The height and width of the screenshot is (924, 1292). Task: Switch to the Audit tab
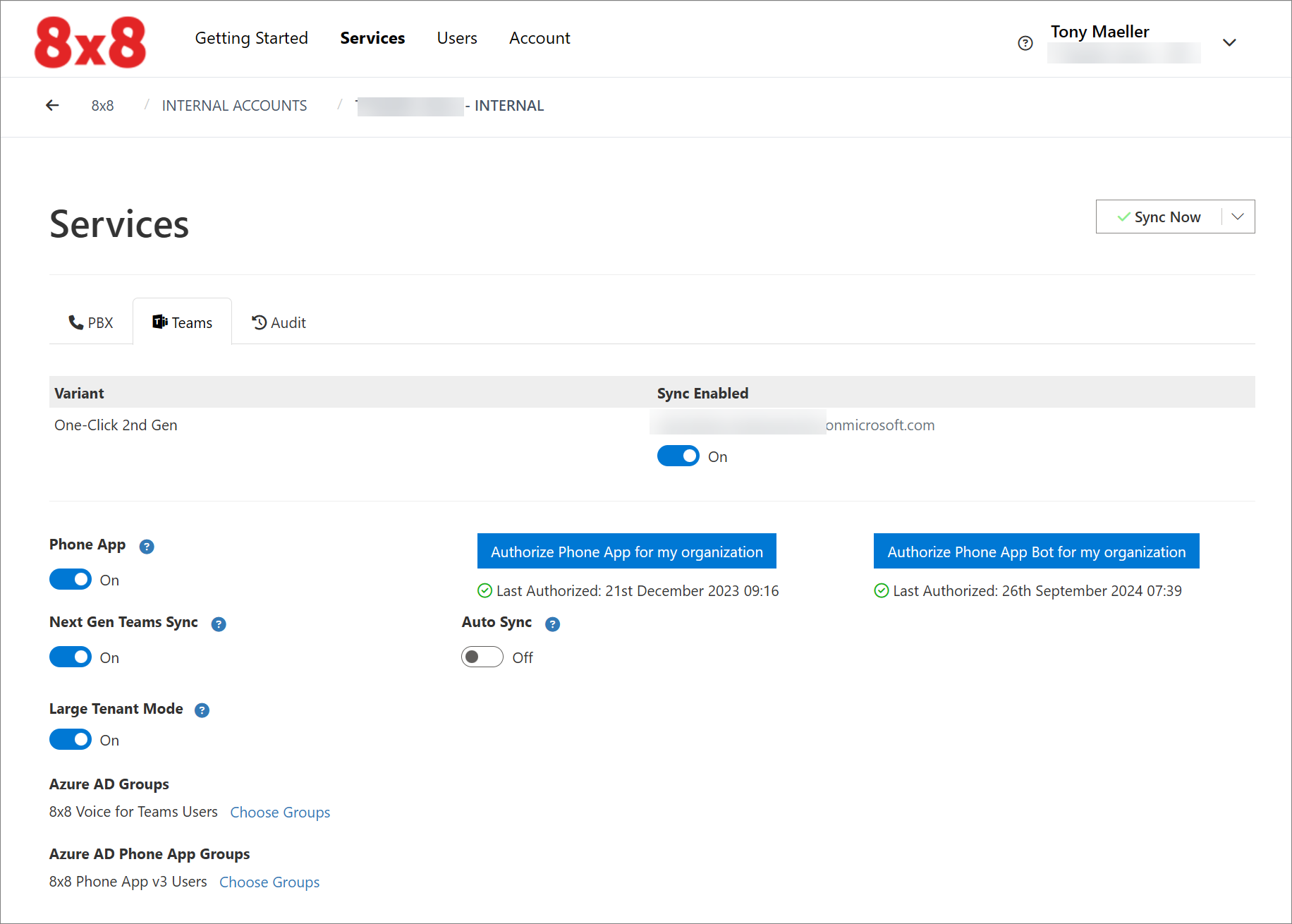click(x=279, y=323)
